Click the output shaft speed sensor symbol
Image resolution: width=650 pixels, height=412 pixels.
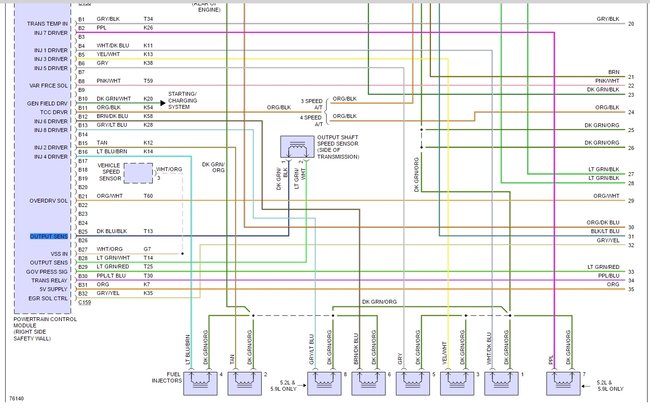click(x=297, y=147)
